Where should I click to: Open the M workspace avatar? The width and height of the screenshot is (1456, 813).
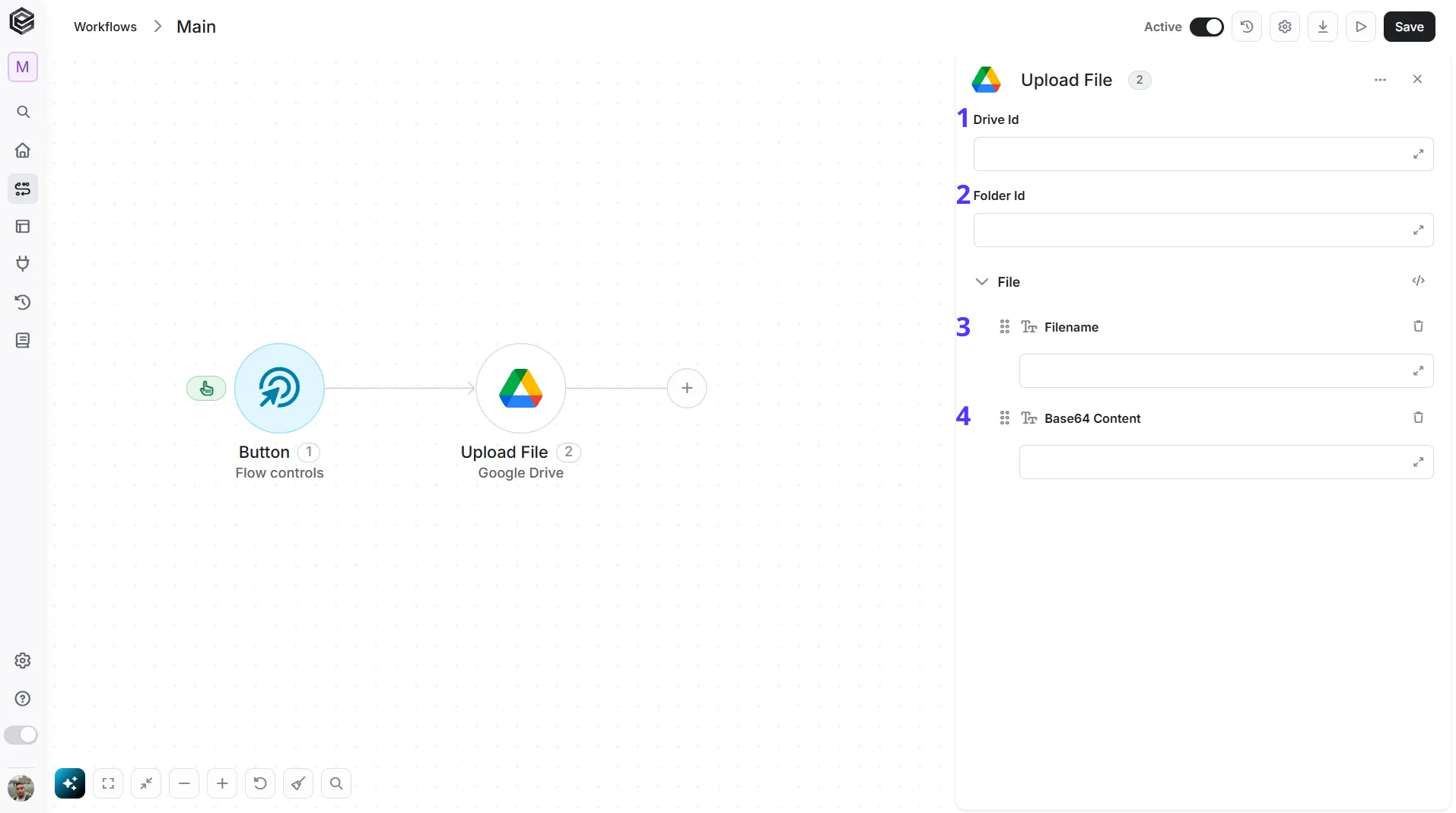(23, 67)
